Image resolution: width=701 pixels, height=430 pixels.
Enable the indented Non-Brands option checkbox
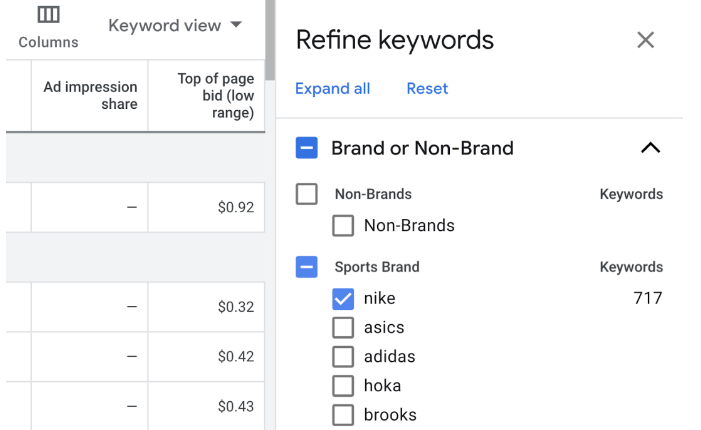click(343, 226)
